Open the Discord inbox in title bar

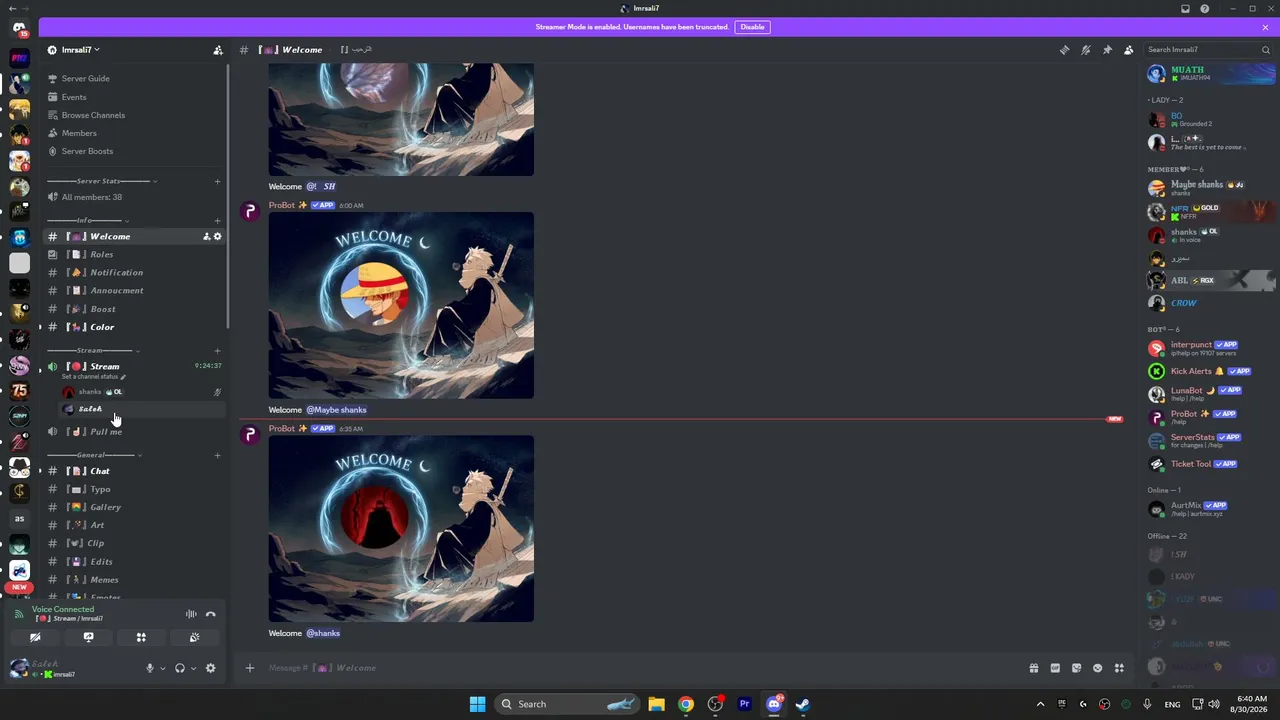[x=1185, y=9]
